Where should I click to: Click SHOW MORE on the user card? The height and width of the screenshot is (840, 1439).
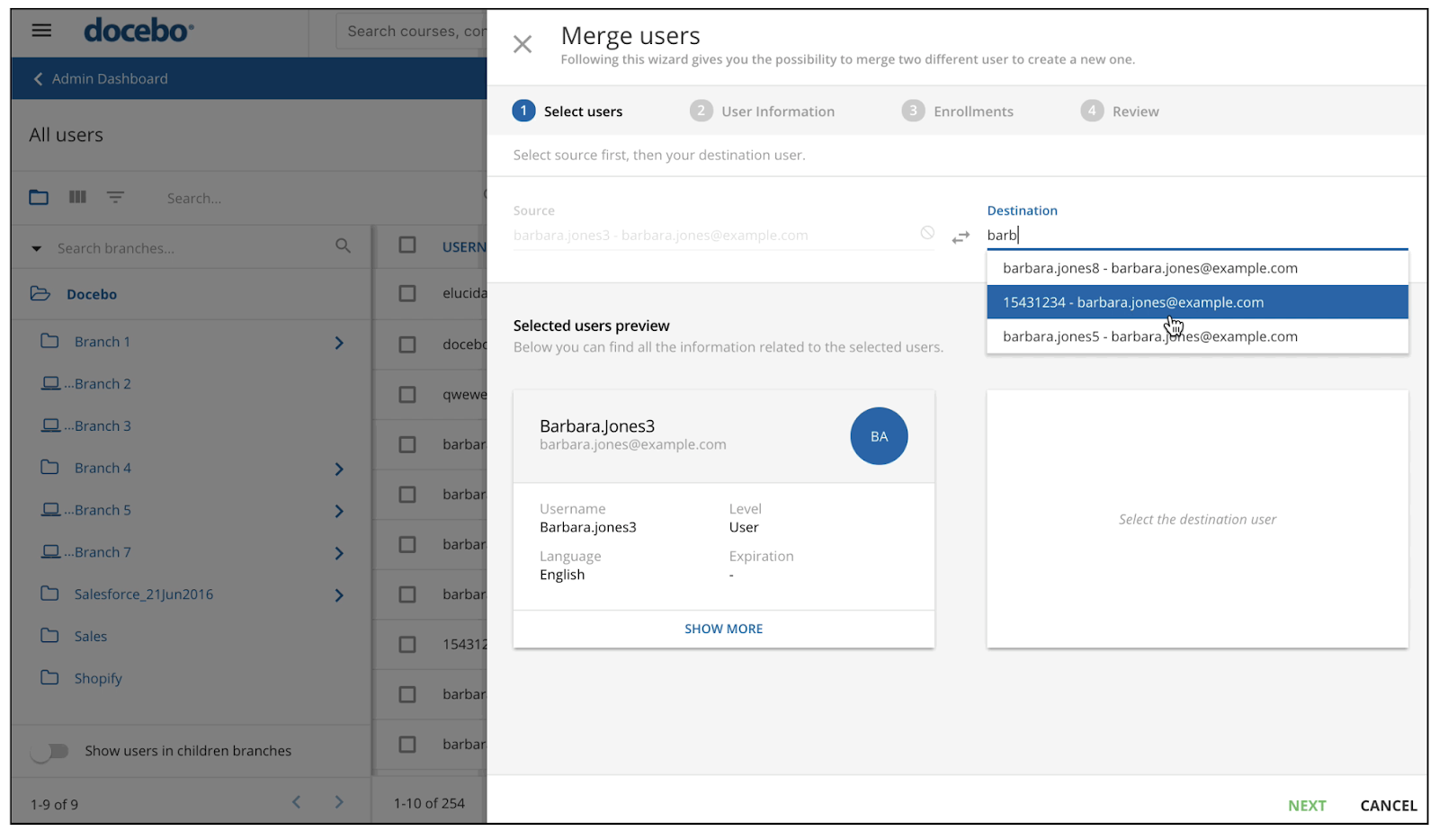(x=723, y=629)
